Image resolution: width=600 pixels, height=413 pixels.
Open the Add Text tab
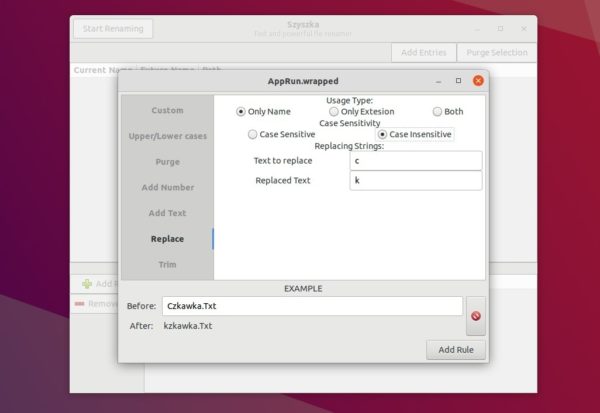pos(167,213)
